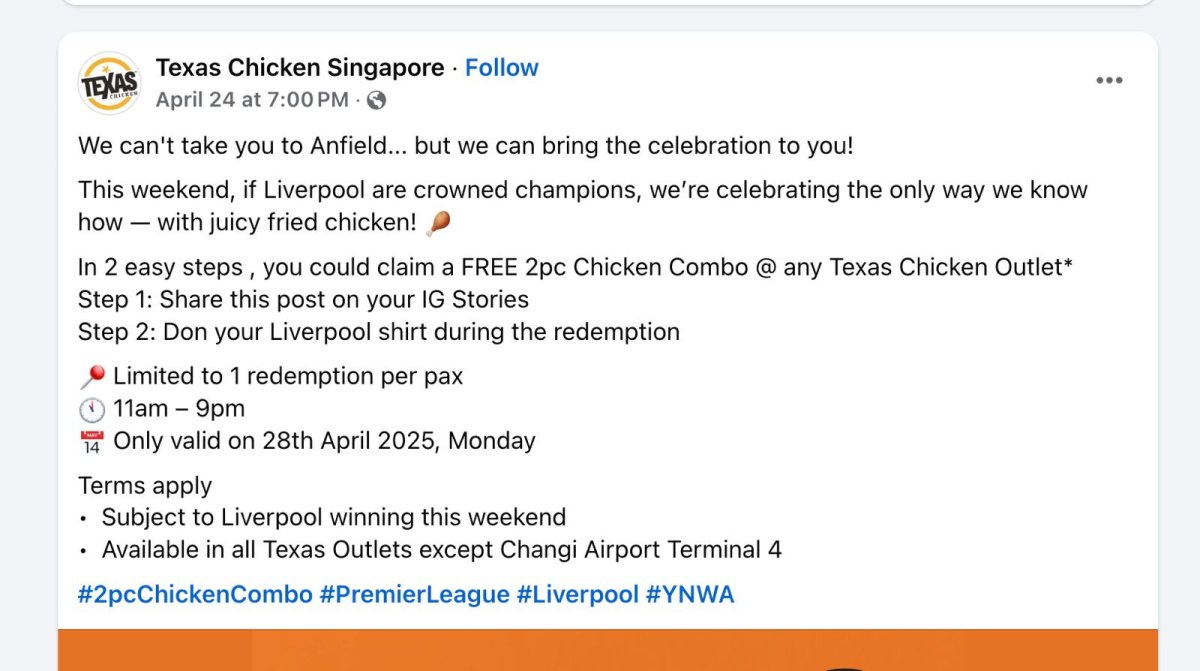Click the chicken drumstick emoji
Viewport: 1200px width, 671px height.
pos(437,222)
